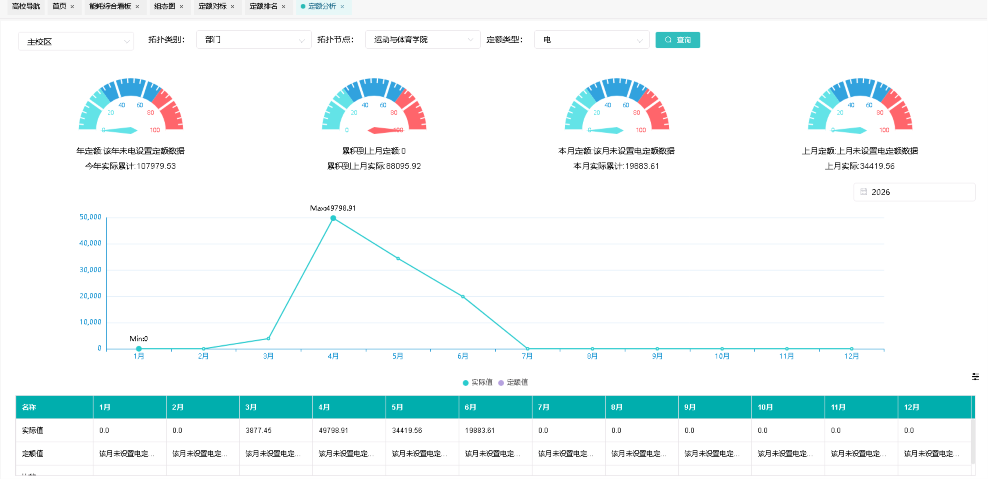Image resolution: width=1000 pixels, height=480 pixels.
Task: Click the 上月定额 gauge chart
Action: (x=860, y=106)
